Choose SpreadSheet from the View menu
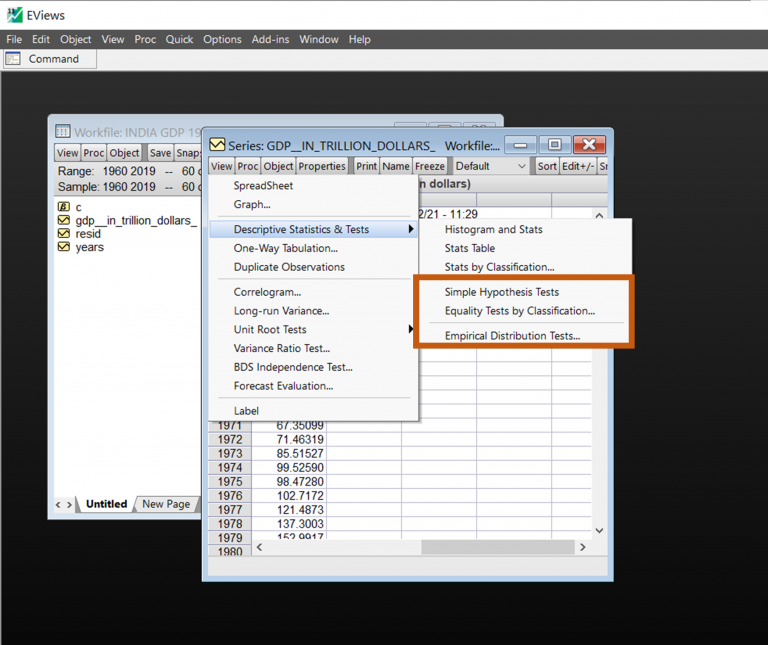768x645 pixels. pyautogui.click(x=313, y=186)
